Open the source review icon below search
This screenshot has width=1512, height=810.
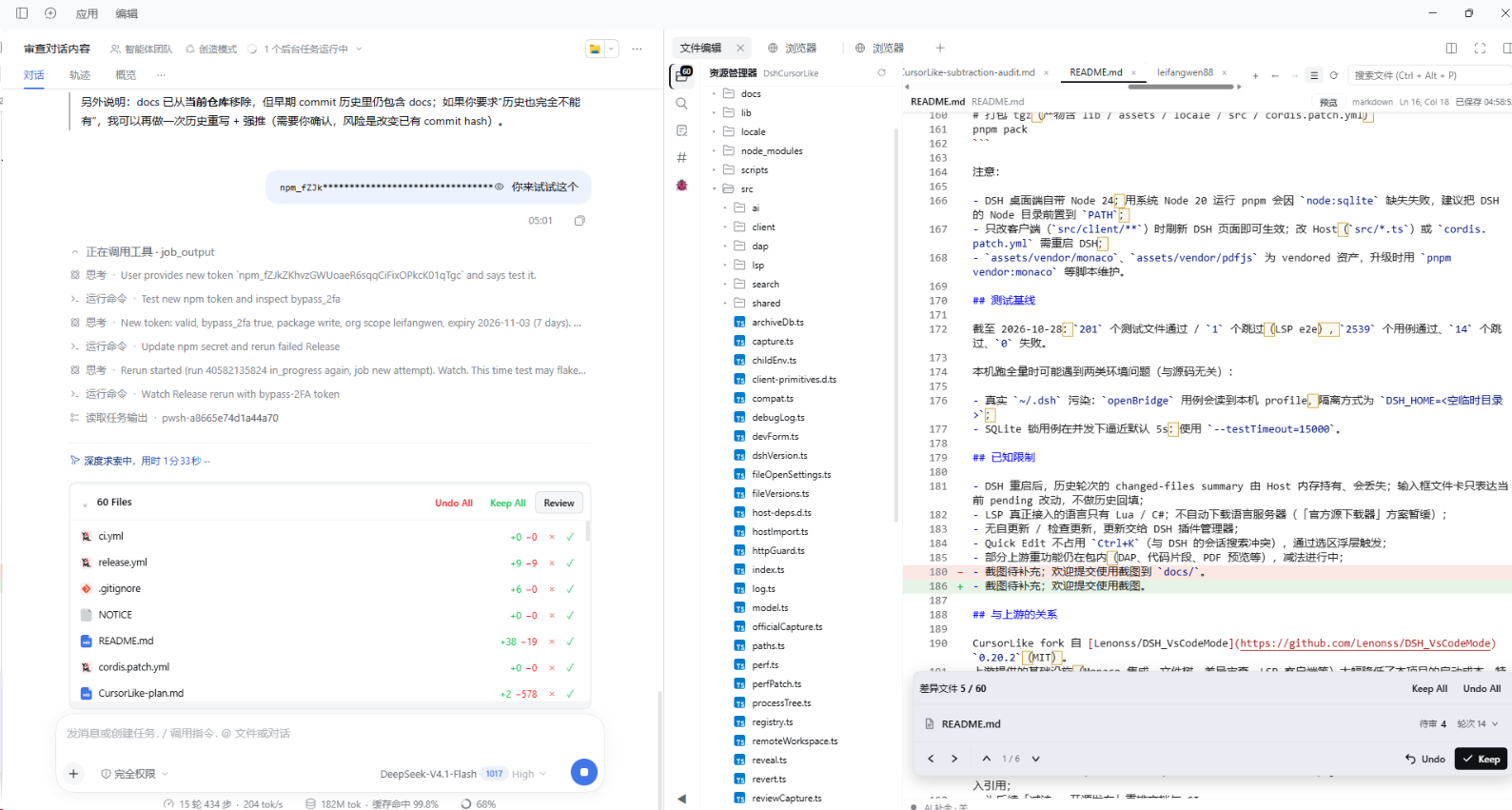681,130
